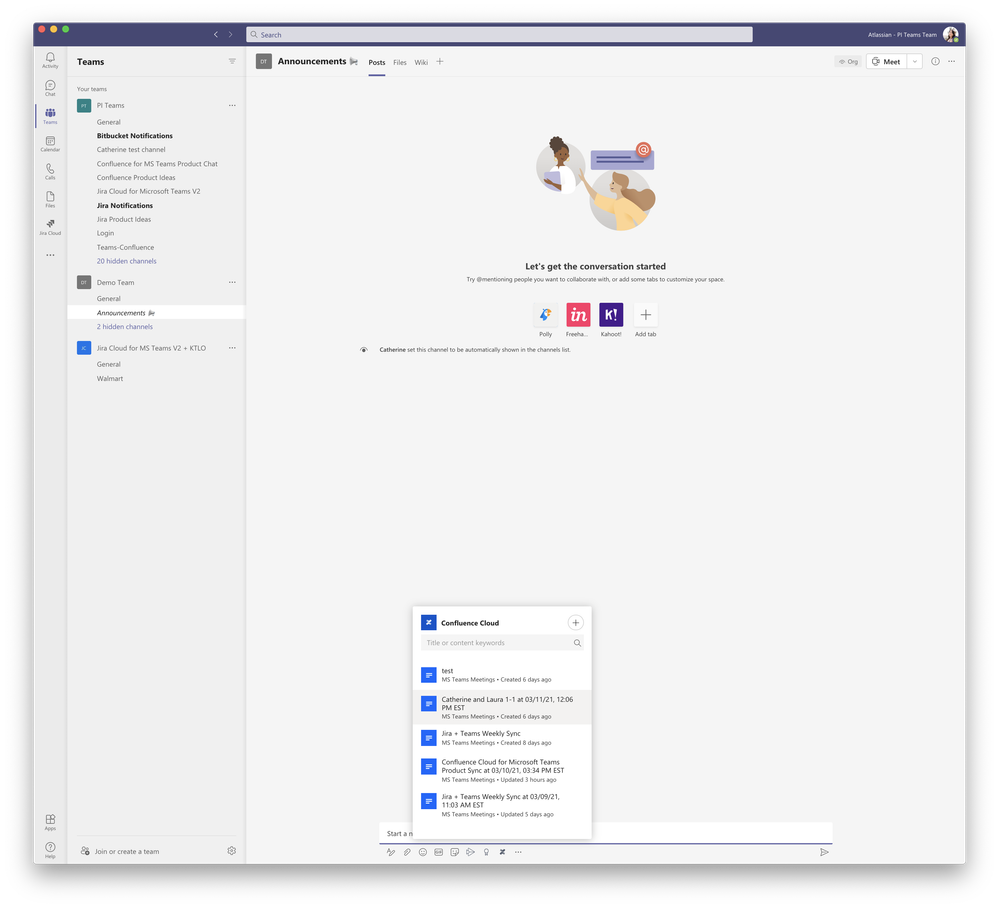
Task: Attach a file with the paperclip icon
Action: click(406, 852)
